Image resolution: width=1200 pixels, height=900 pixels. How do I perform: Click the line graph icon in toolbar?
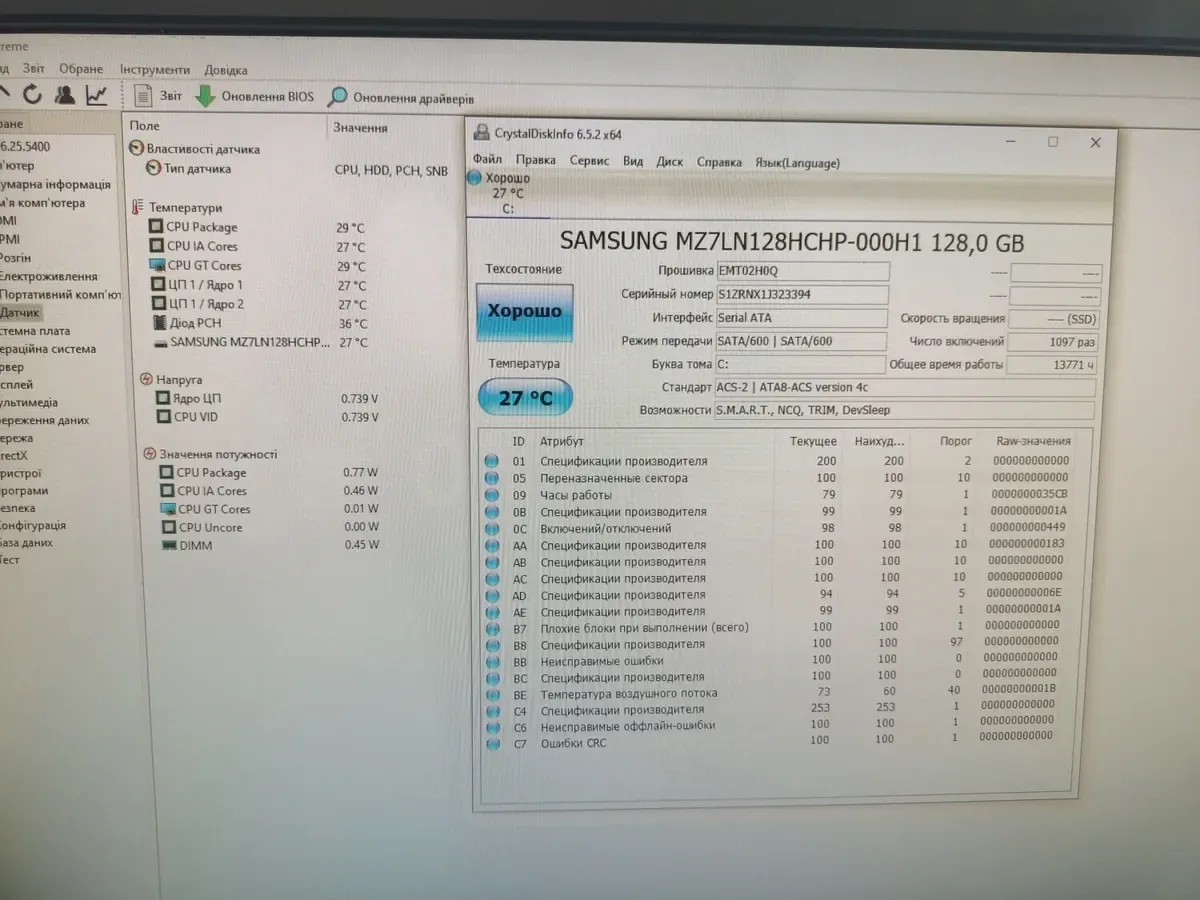click(x=96, y=95)
